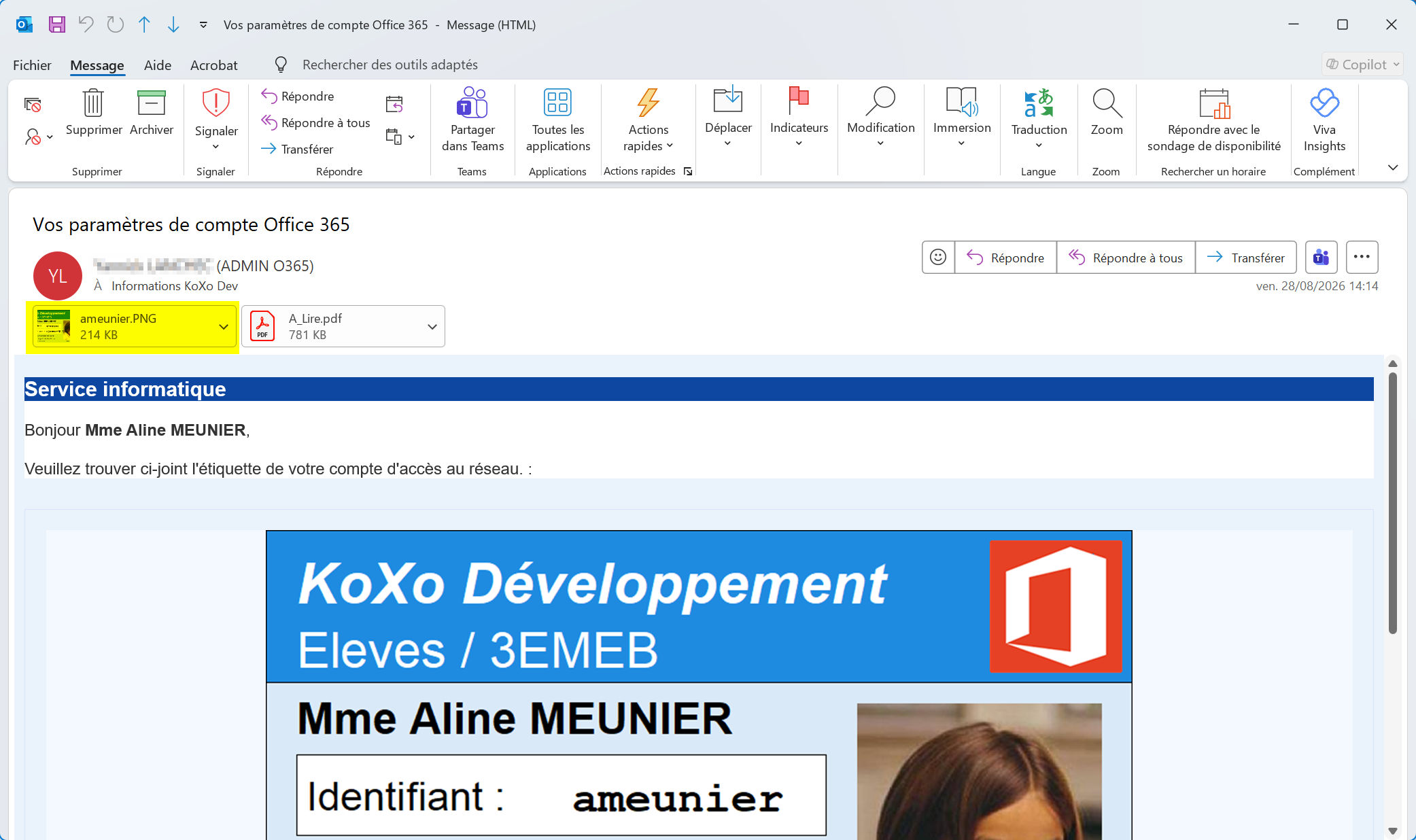Click the message body scrollbar thumb
This screenshot has width=1416, height=840.
[x=1393, y=503]
